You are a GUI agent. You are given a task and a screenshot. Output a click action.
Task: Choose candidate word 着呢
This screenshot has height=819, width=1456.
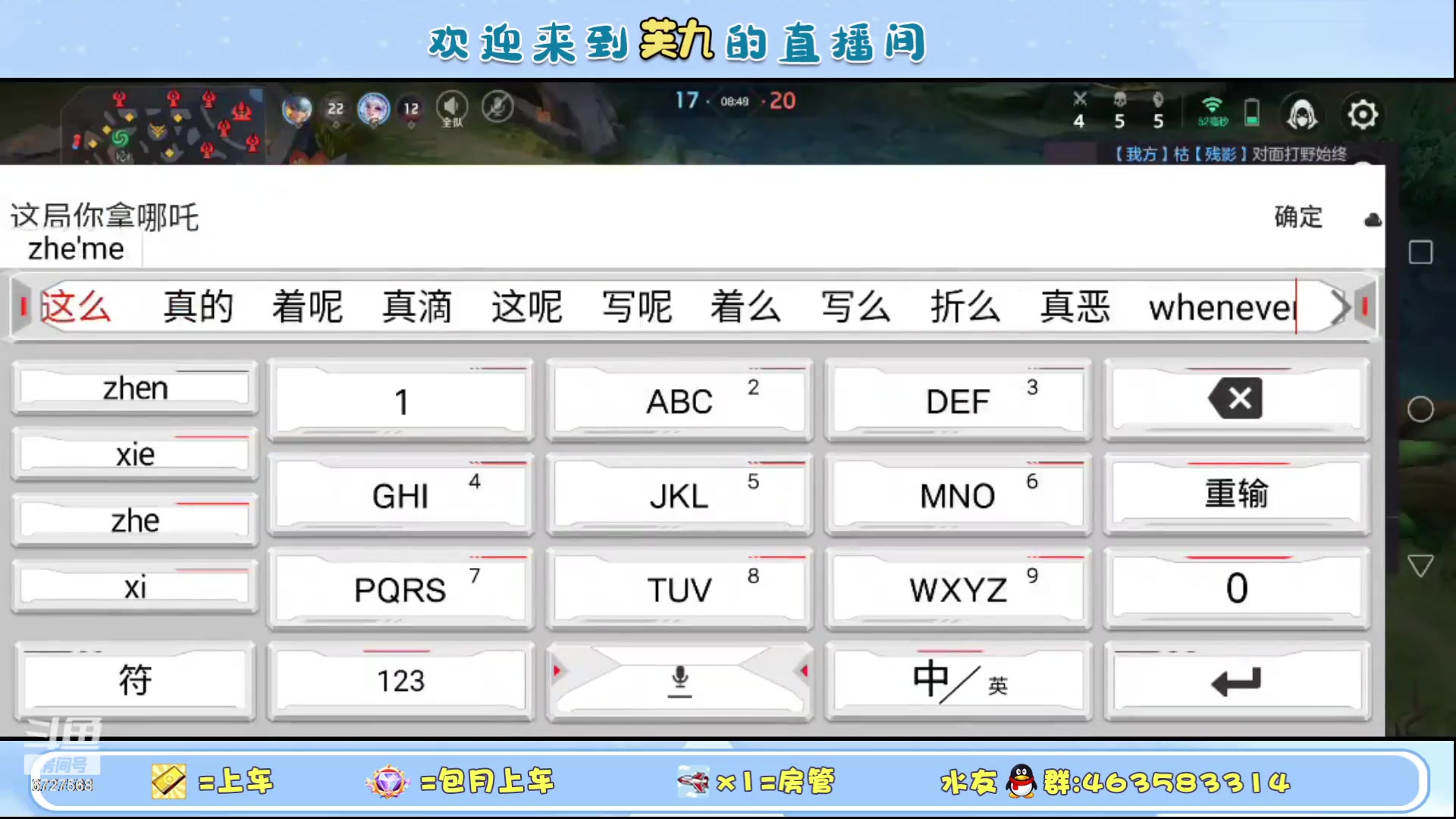tap(307, 307)
